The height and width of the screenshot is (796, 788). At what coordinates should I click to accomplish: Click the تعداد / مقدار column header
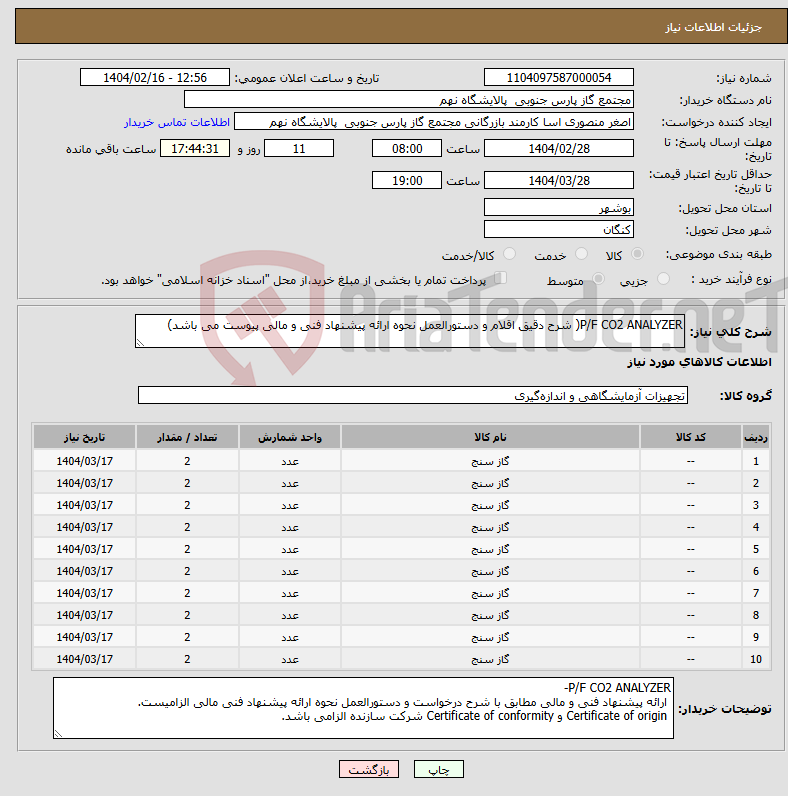[x=187, y=437]
